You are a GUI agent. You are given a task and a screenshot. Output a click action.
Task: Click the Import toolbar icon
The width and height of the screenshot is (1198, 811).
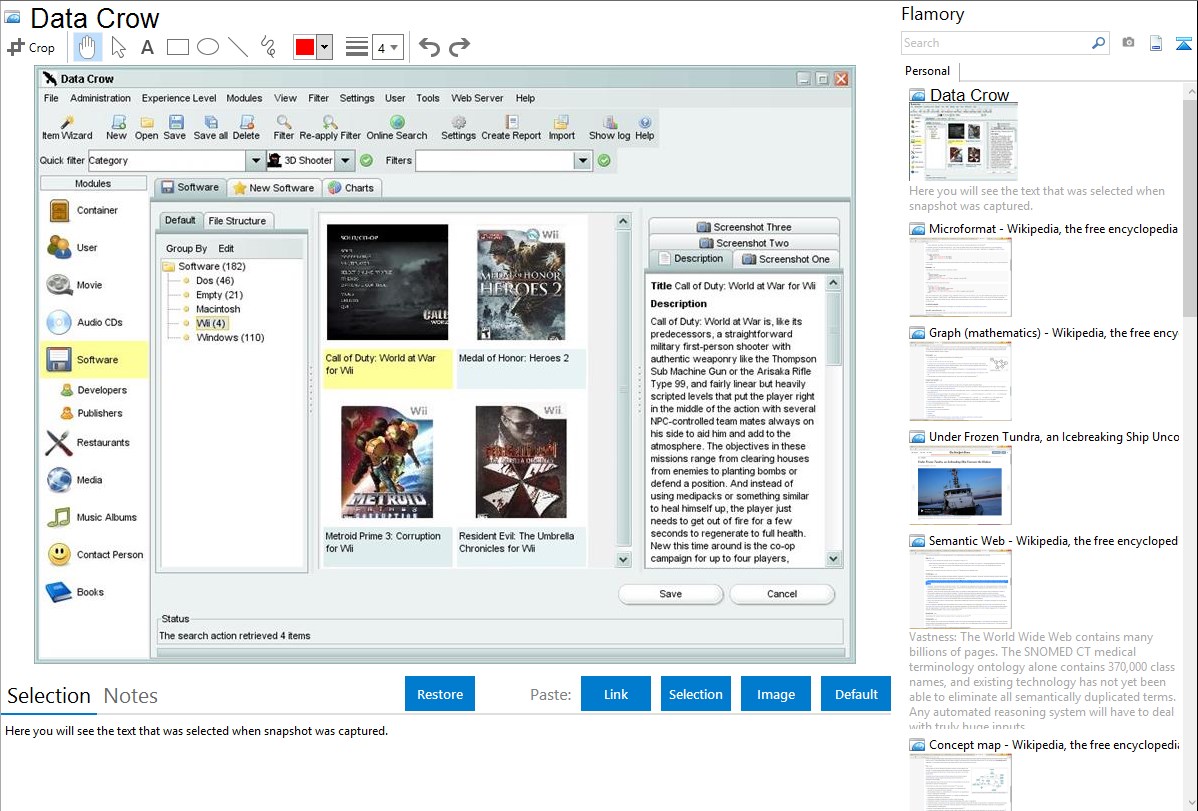562,128
